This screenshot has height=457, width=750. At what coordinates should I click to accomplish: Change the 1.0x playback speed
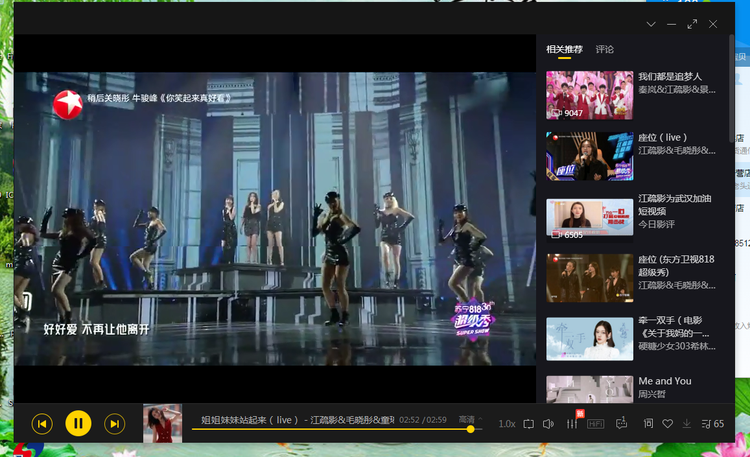507,424
